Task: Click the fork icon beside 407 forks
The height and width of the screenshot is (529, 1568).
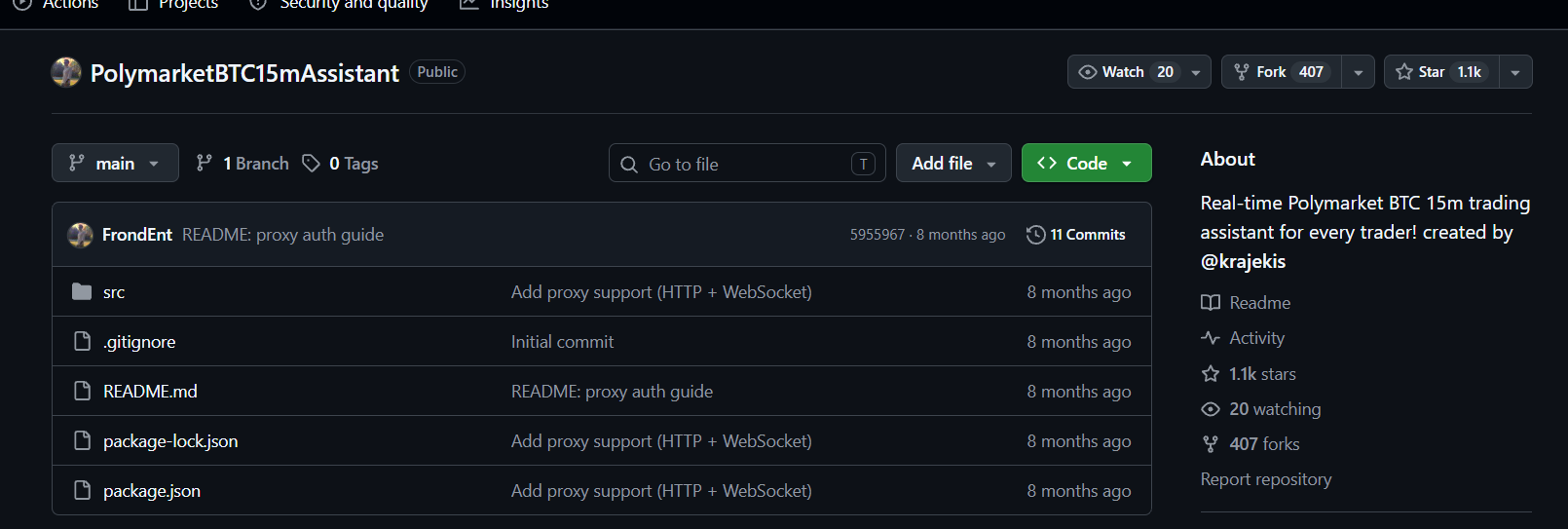Action: click(1211, 444)
